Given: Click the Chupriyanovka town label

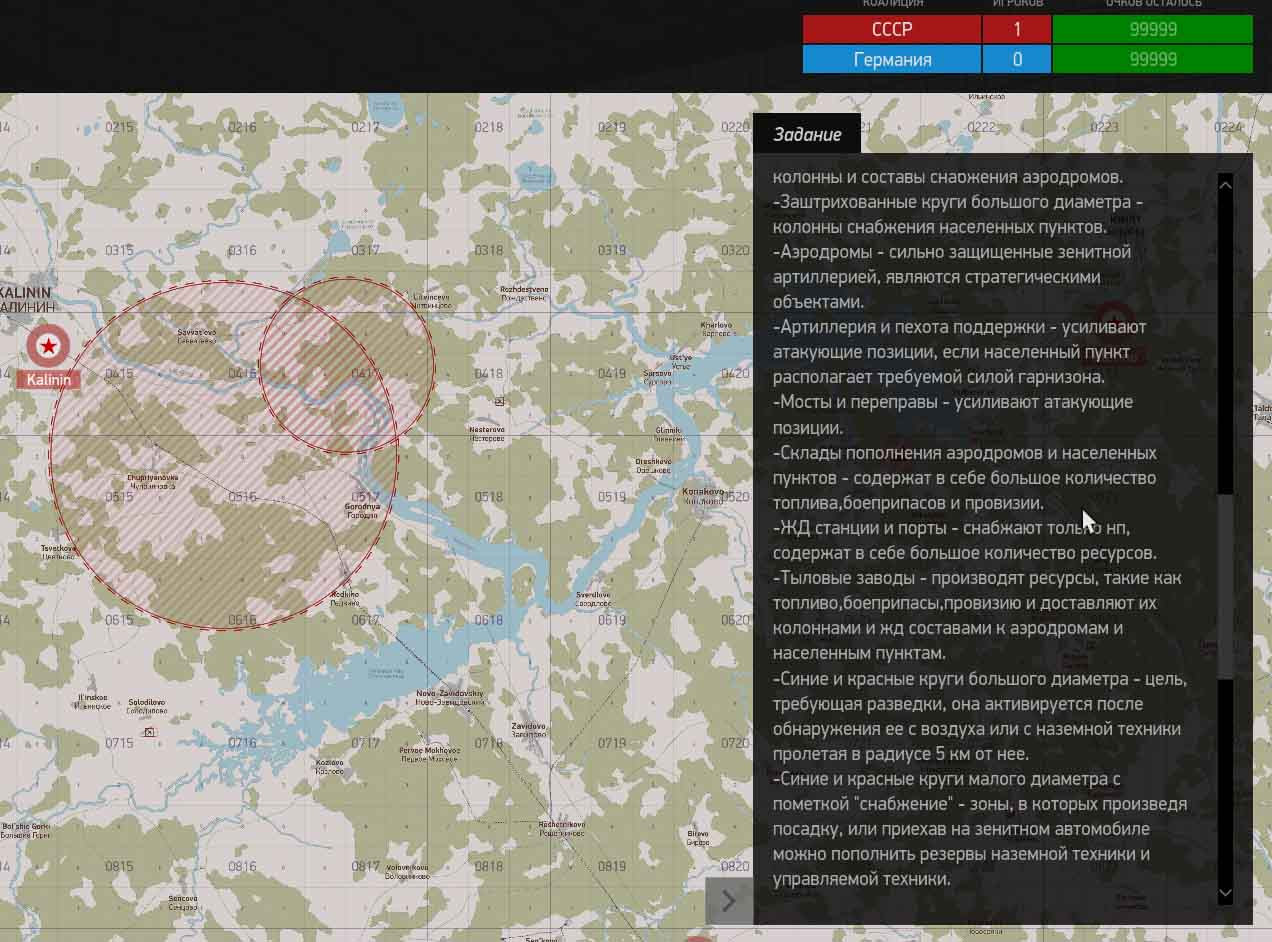Looking at the screenshot, I should [x=152, y=481].
